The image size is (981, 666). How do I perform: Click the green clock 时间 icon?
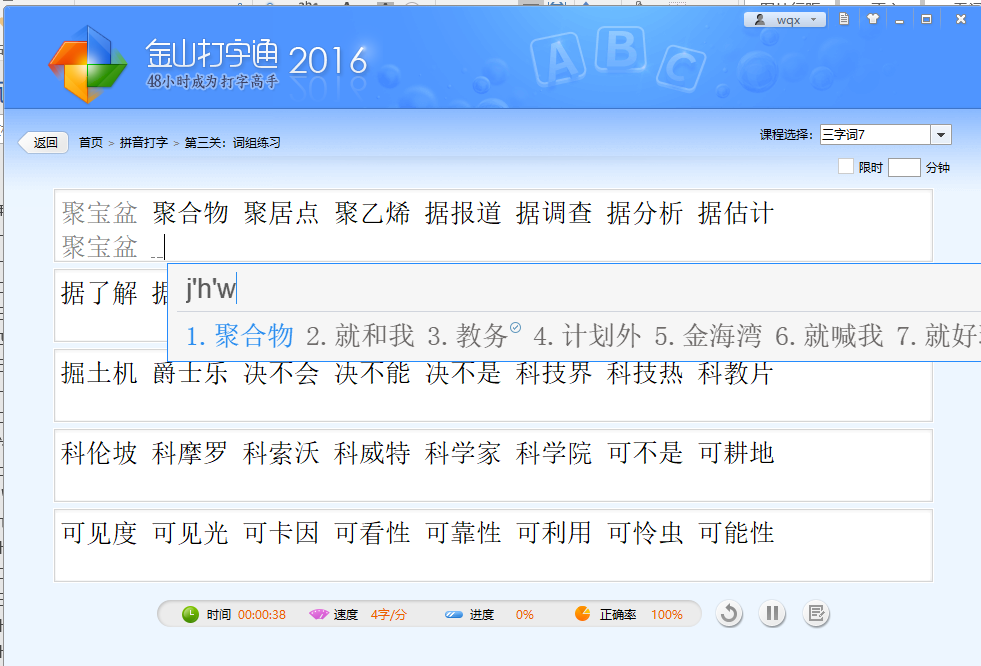pyautogui.click(x=189, y=614)
